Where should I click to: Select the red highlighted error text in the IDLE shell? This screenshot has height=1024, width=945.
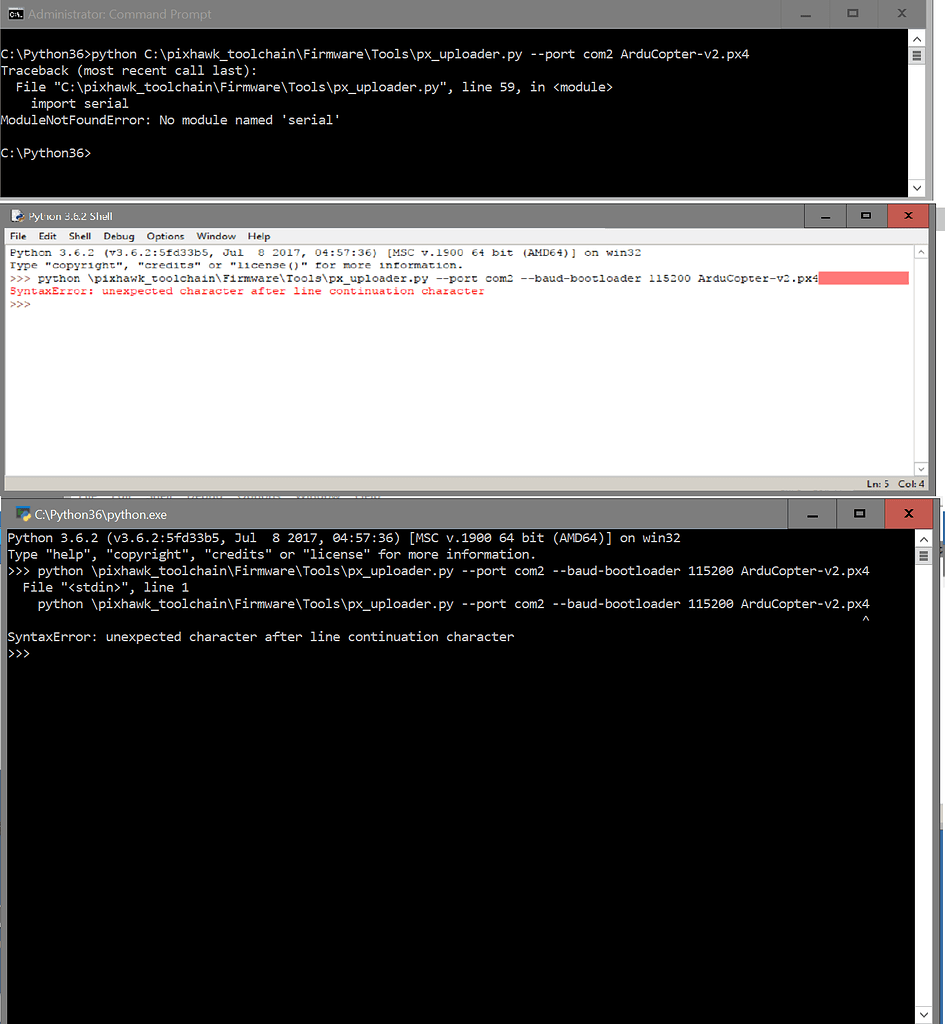pyautogui.click(x=865, y=278)
